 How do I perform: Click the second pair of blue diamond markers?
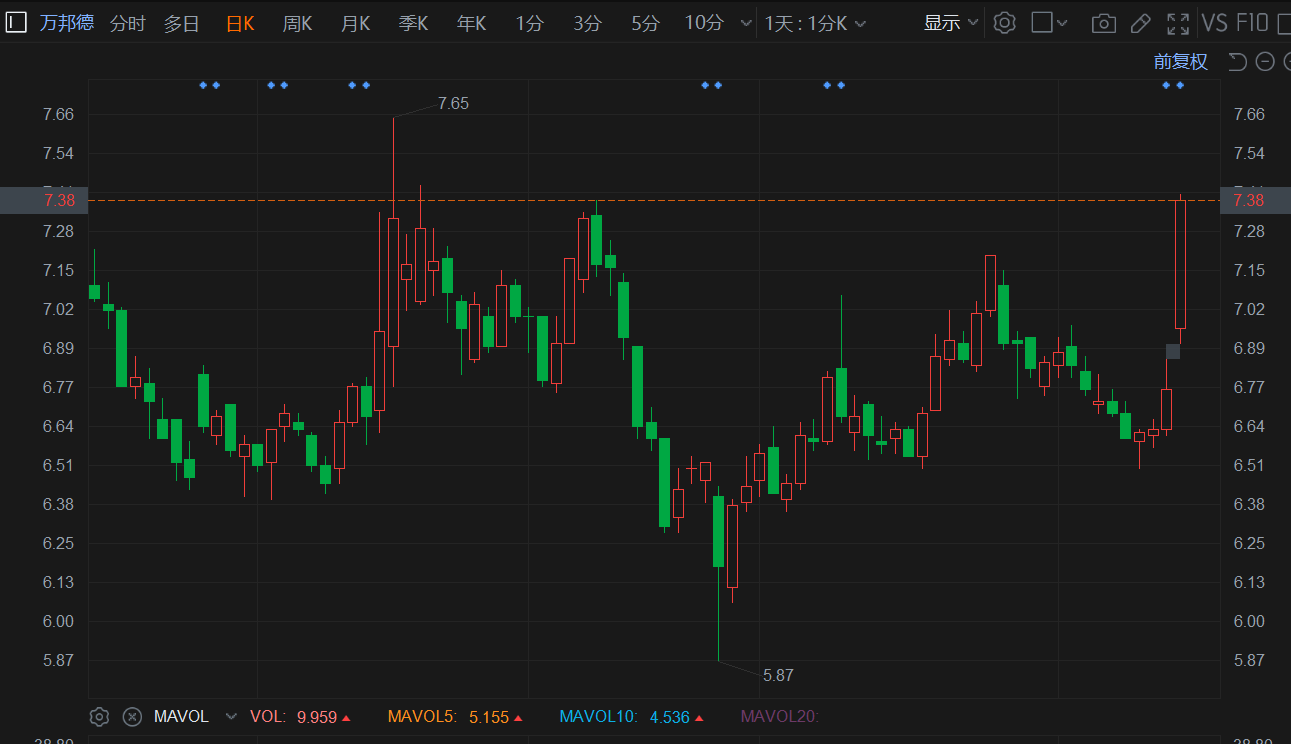[278, 85]
